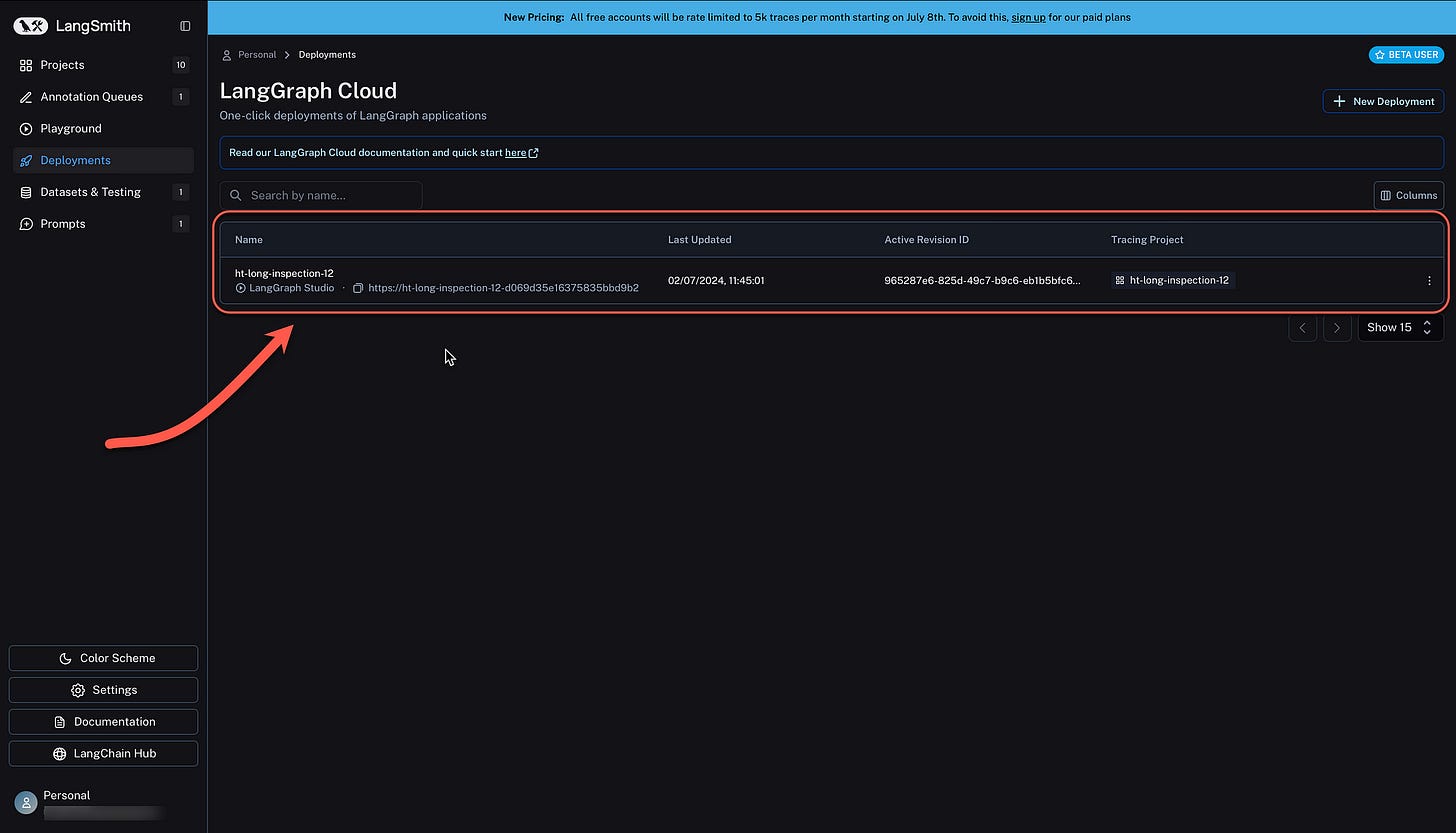Click the Personal breadcrumb

257,55
